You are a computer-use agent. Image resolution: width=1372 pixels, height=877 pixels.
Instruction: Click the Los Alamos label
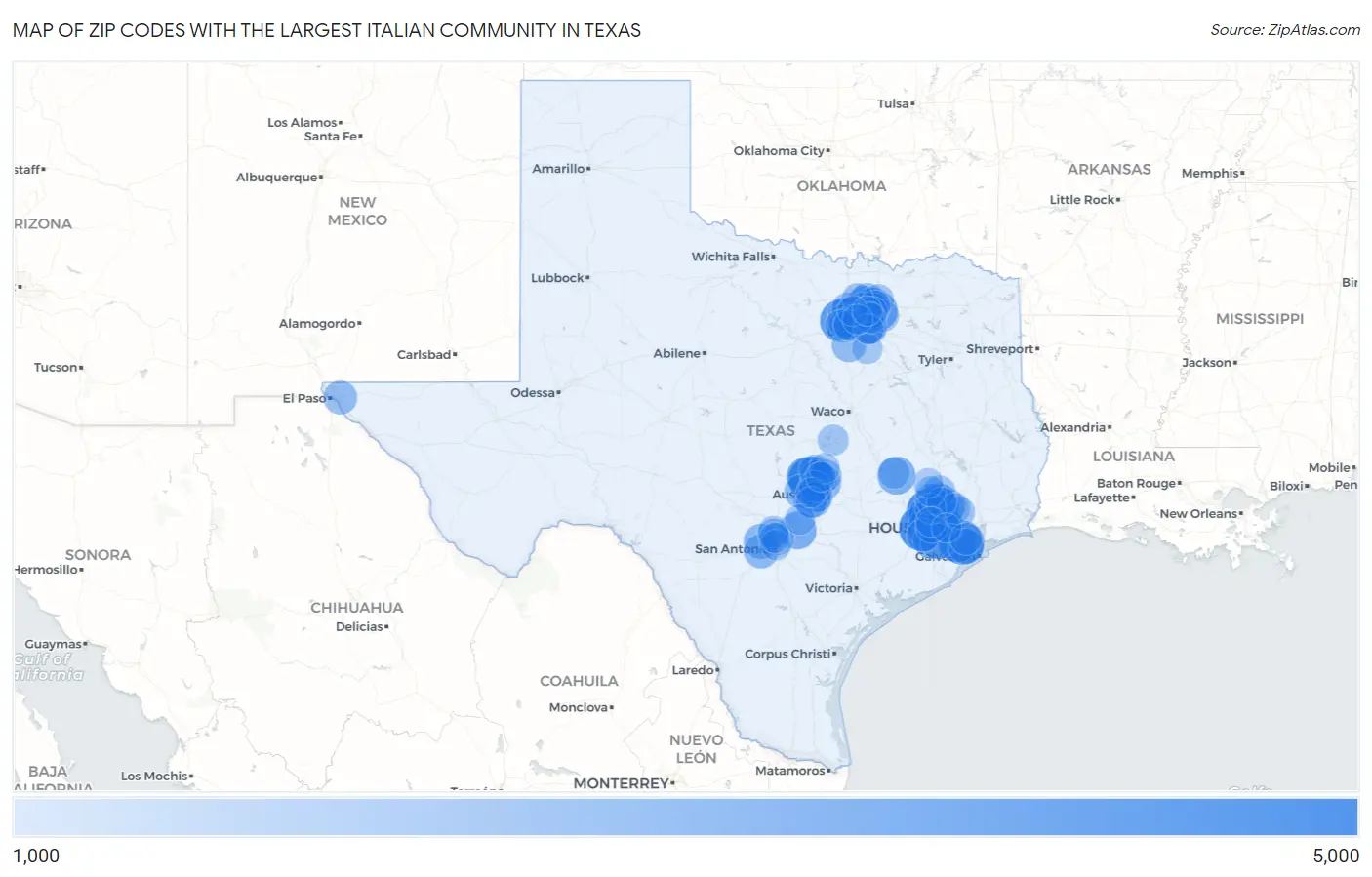(303, 123)
